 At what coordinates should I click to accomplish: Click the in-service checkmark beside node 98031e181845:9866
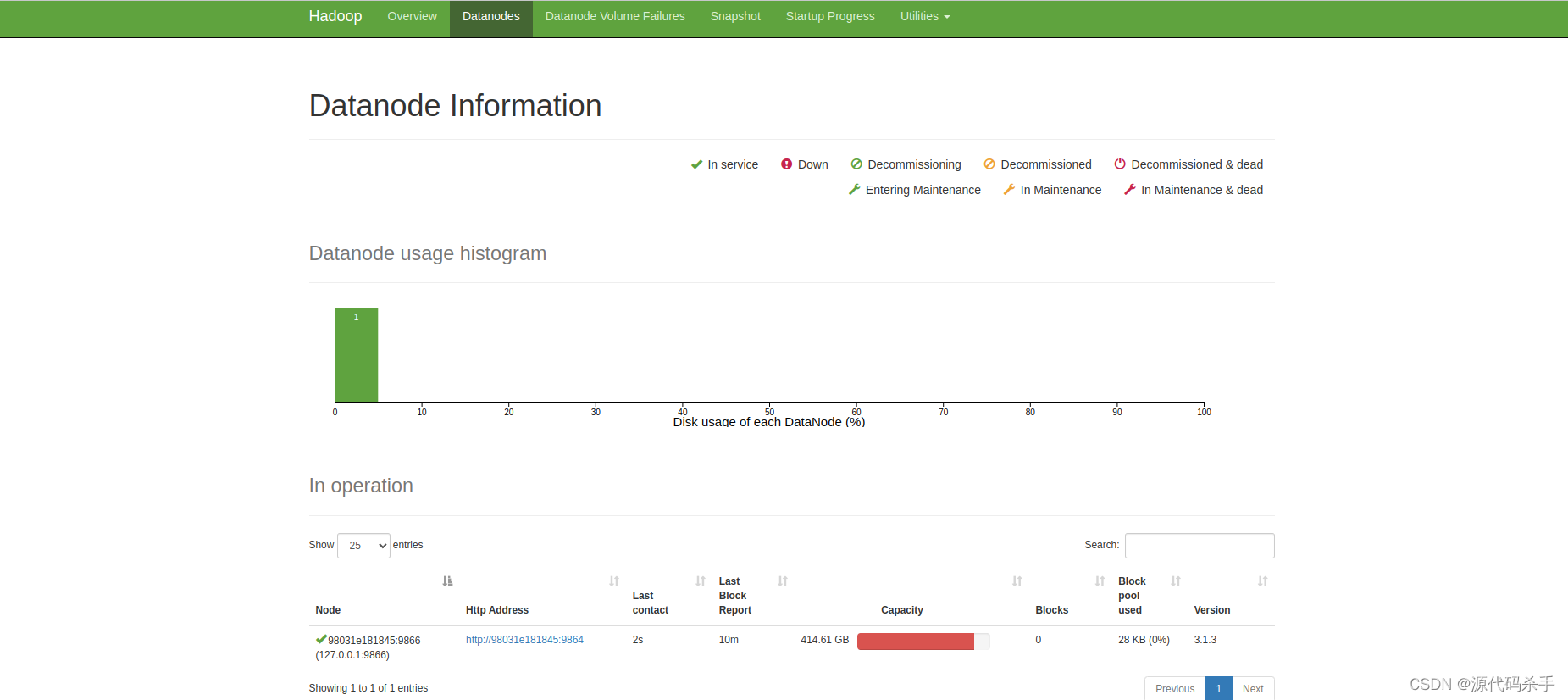[321, 640]
